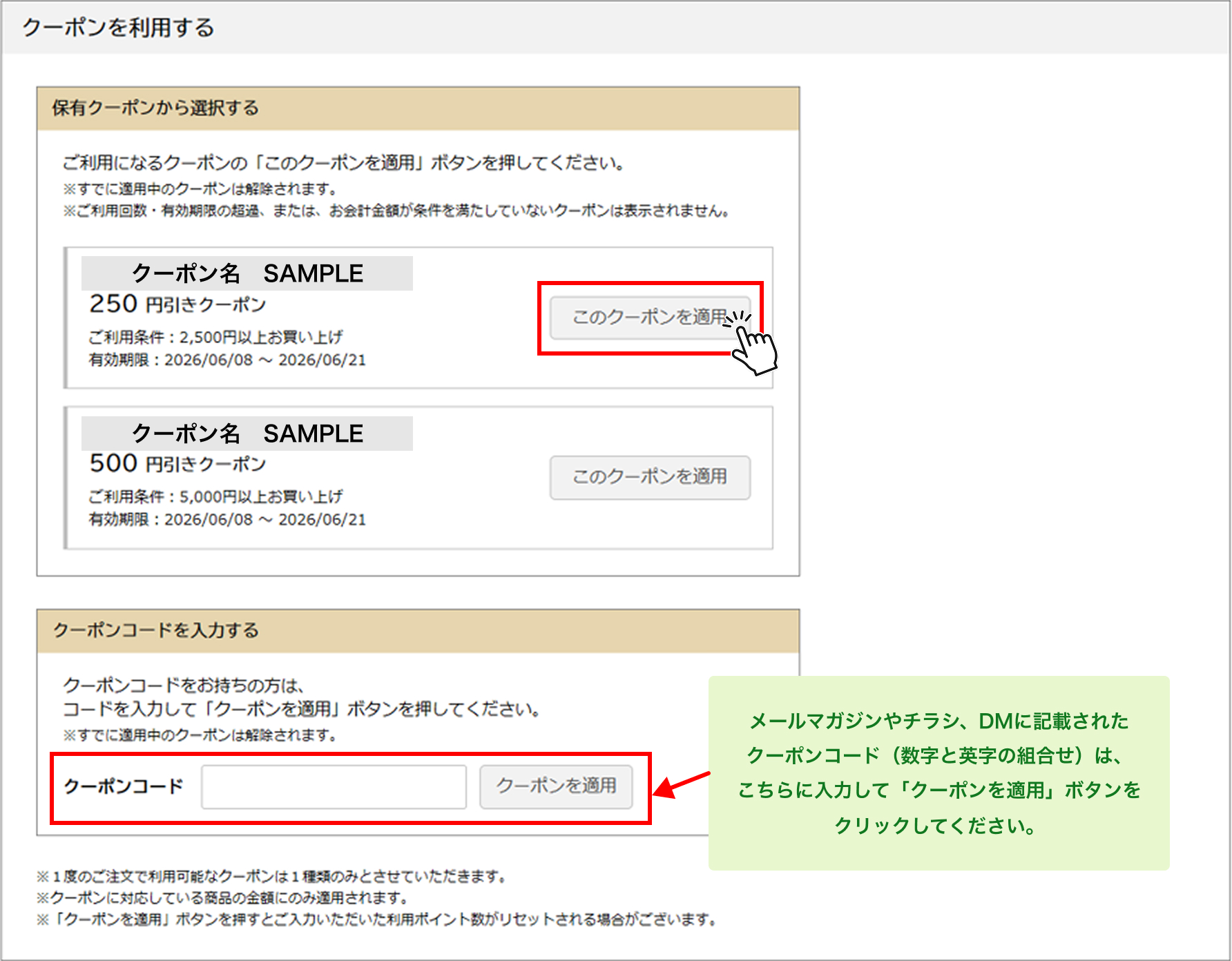Click the クーポンコード input field
1232x961 pixels.
pyautogui.click(x=334, y=786)
